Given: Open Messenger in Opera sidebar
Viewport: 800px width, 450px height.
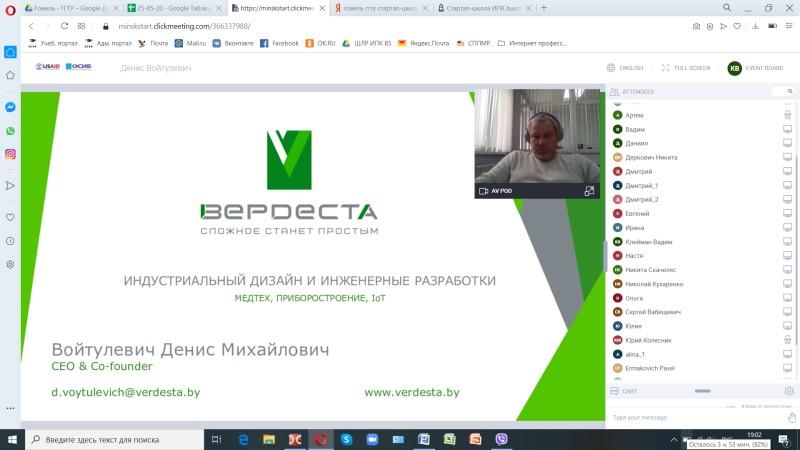Looking at the screenshot, I should pyautogui.click(x=10, y=107).
